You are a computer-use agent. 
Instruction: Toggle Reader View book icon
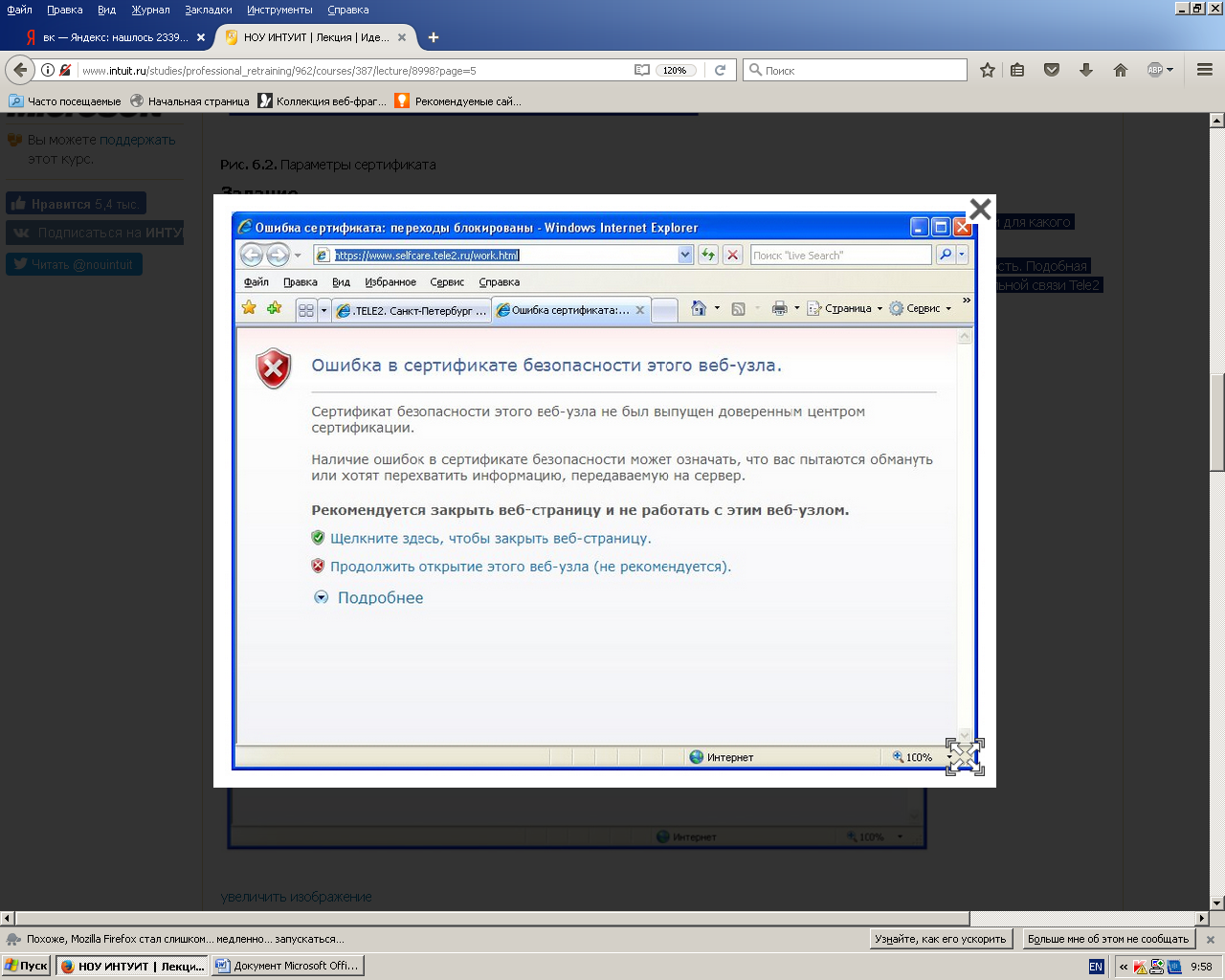click(x=642, y=70)
